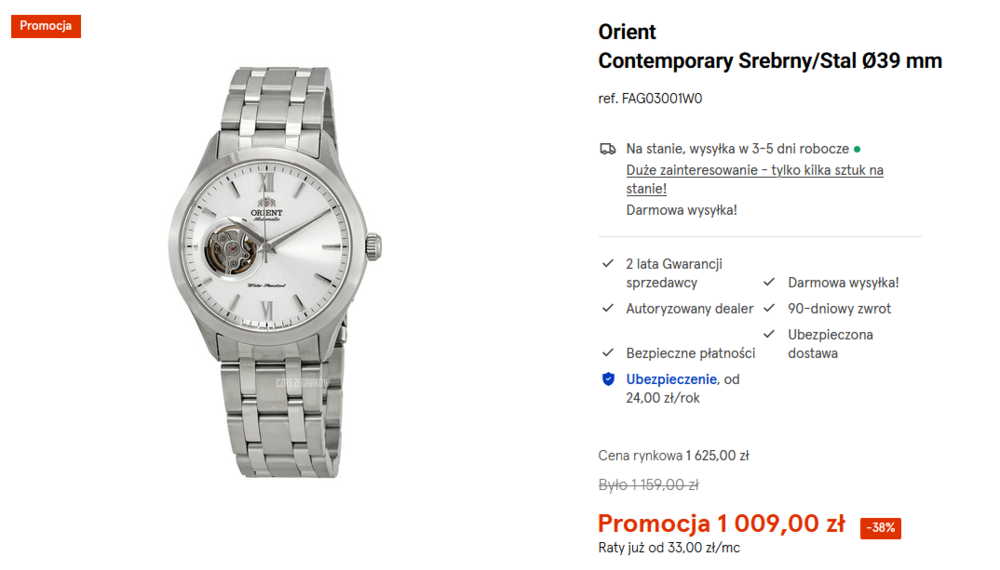The height and width of the screenshot is (570, 1000).
Task: Click the crossed-out Było 1 159,00 zł price
Action: [648, 485]
